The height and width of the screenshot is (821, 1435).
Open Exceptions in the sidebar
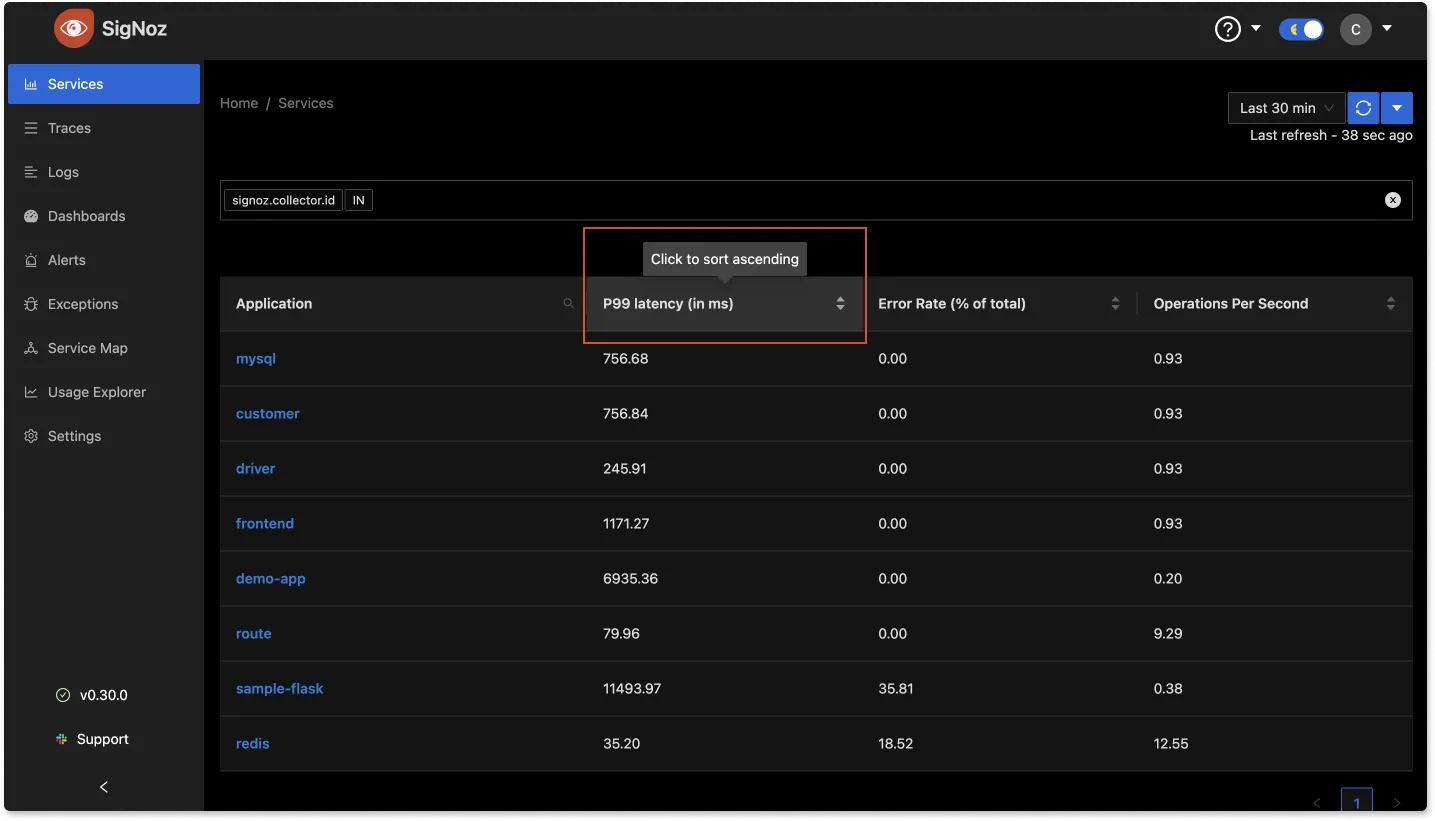(x=104, y=304)
